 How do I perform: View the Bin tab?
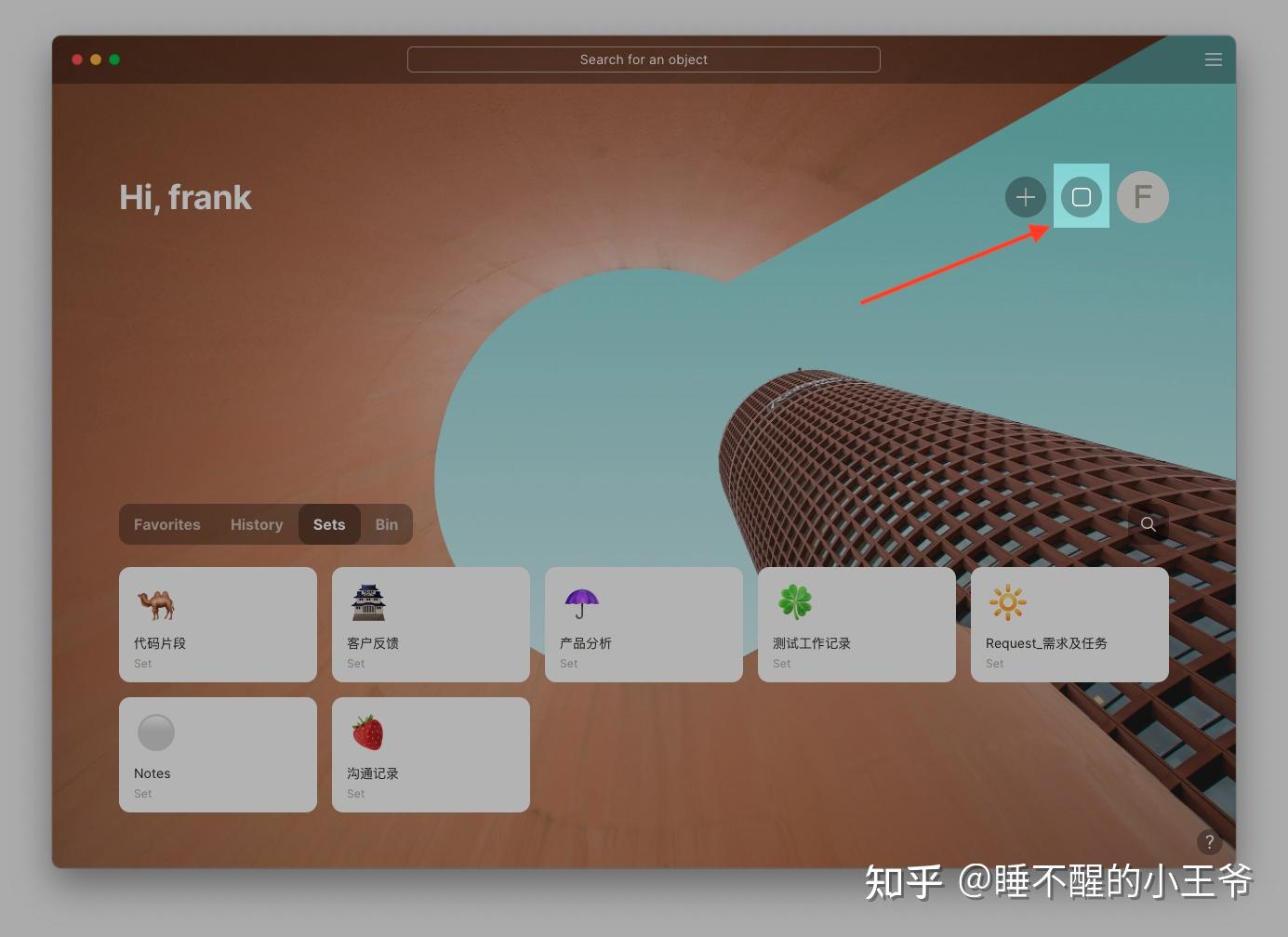[387, 524]
